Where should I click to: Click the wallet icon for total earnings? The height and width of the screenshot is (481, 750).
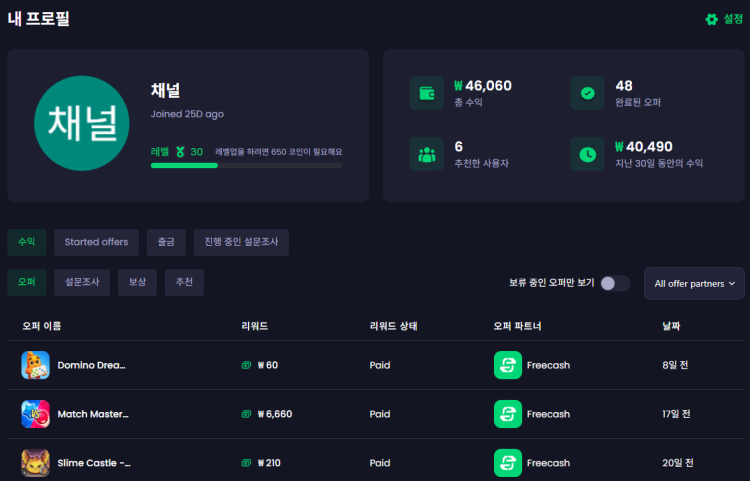click(427, 93)
